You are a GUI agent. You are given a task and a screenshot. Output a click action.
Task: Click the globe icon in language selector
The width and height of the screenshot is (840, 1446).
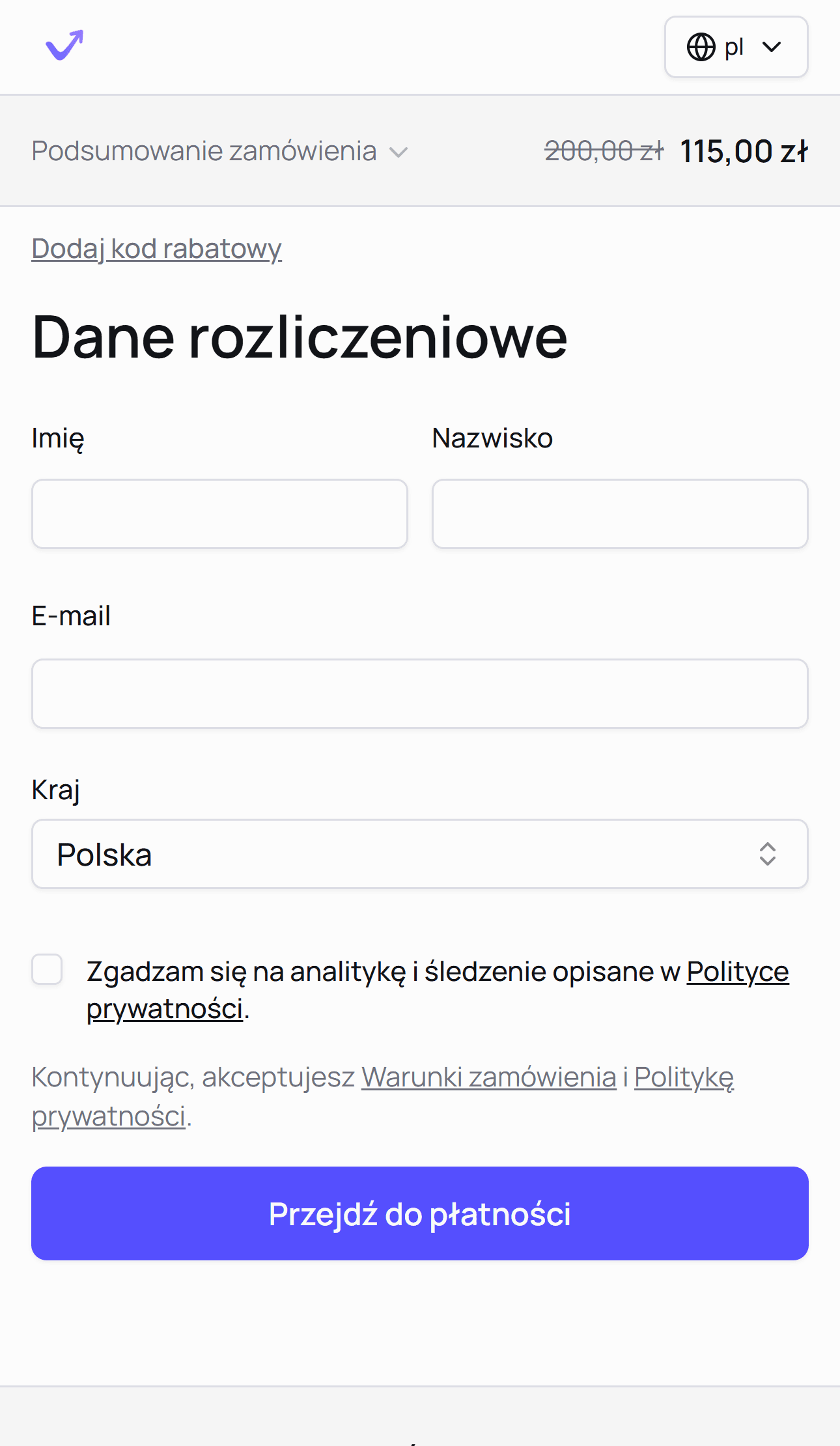pyautogui.click(x=702, y=46)
